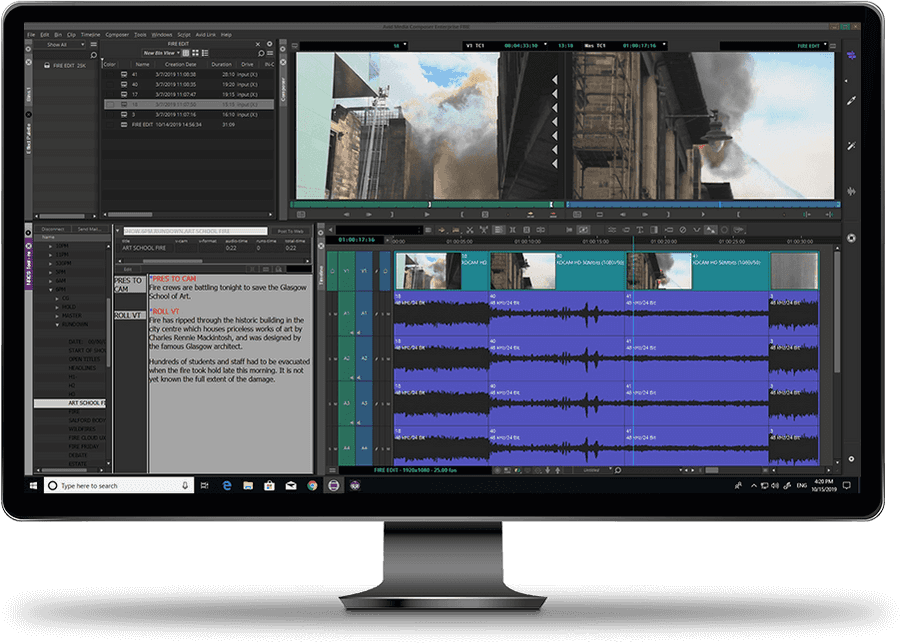The height and width of the screenshot is (643, 900).
Task: Enable the A2 record track selector
Action: 363,357
